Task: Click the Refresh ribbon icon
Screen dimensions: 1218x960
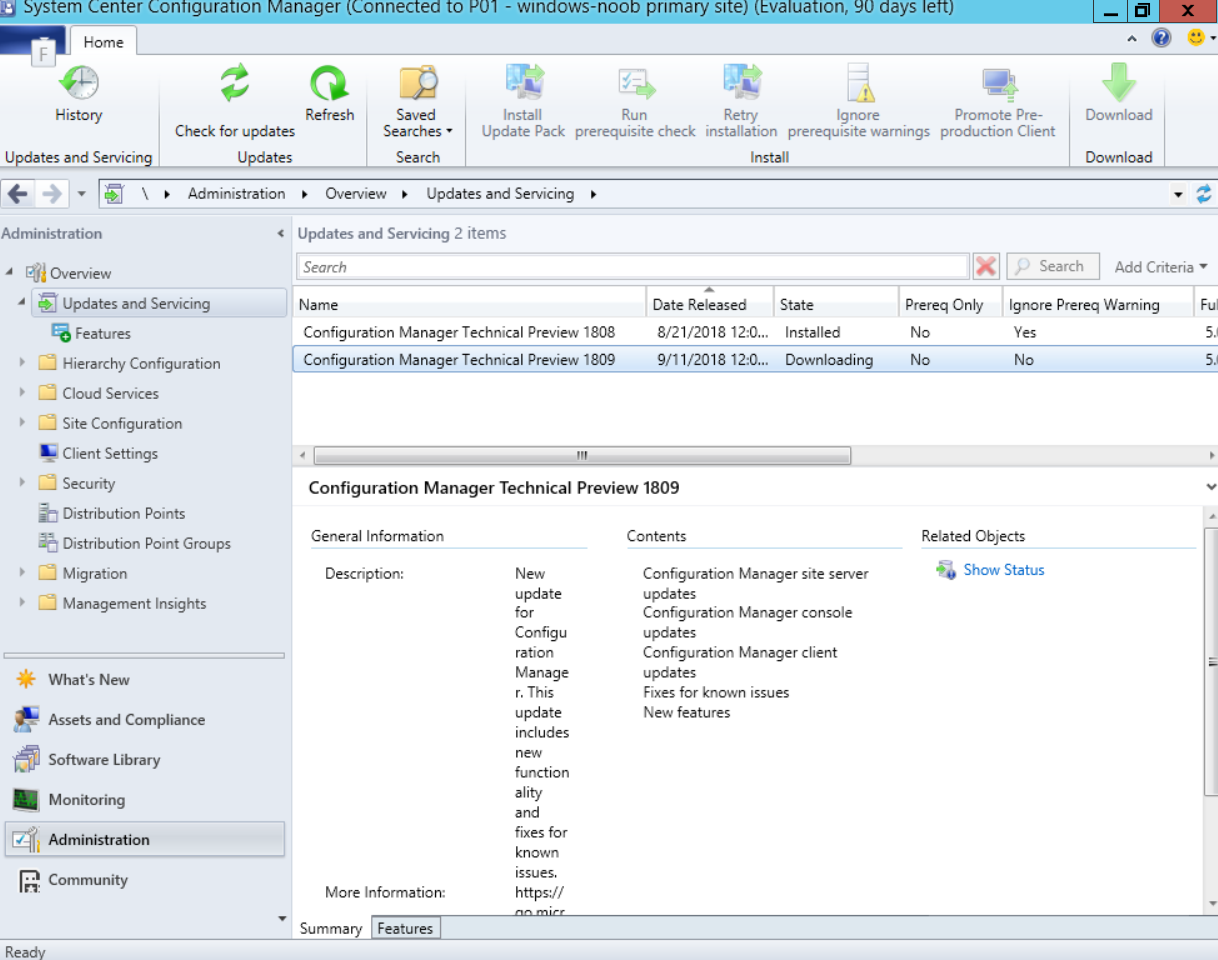Action: tap(329, 83)
